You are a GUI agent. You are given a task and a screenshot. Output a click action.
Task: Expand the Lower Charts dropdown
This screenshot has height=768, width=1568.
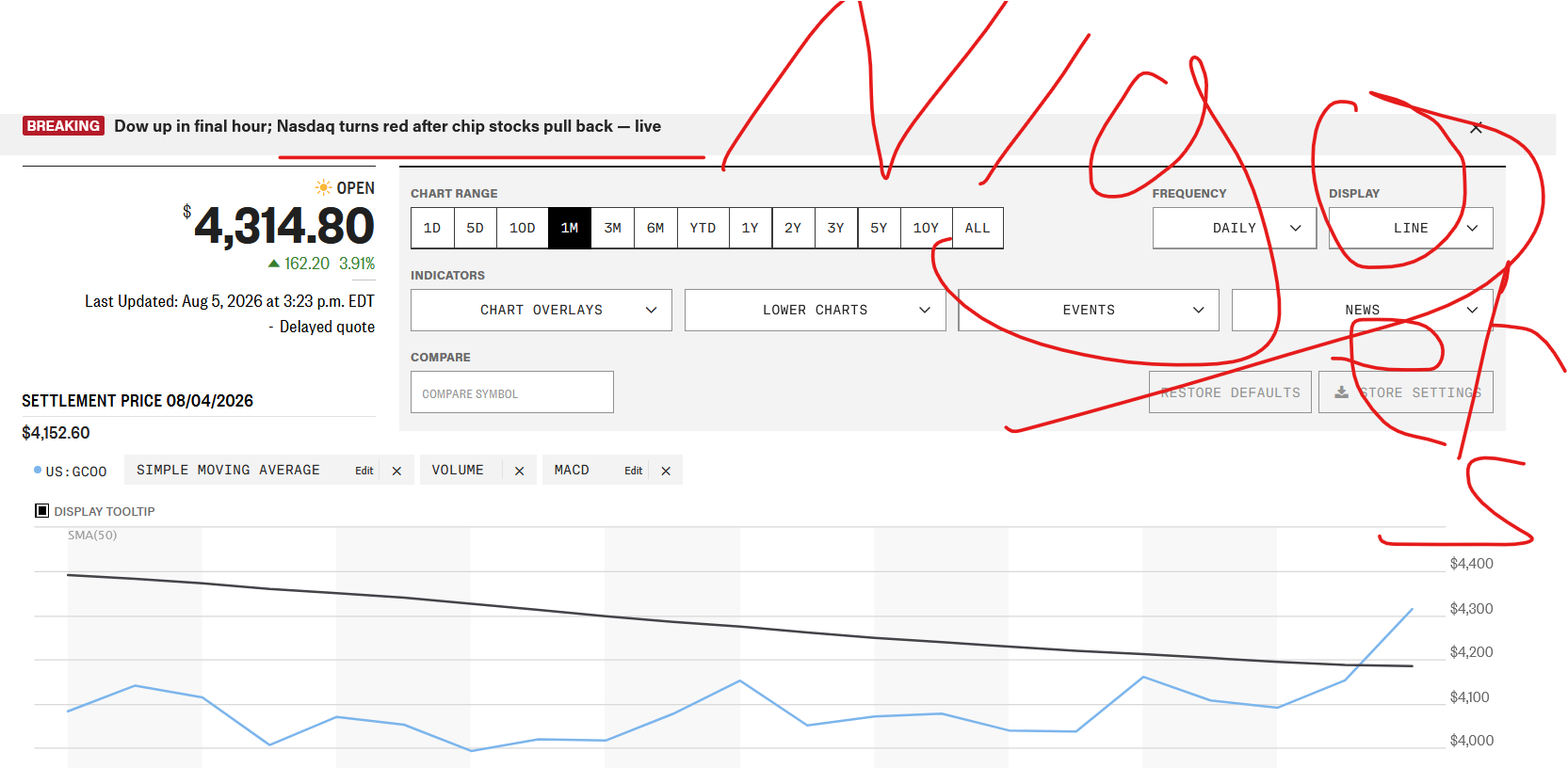pyautogui.click(x=816, y=310)
